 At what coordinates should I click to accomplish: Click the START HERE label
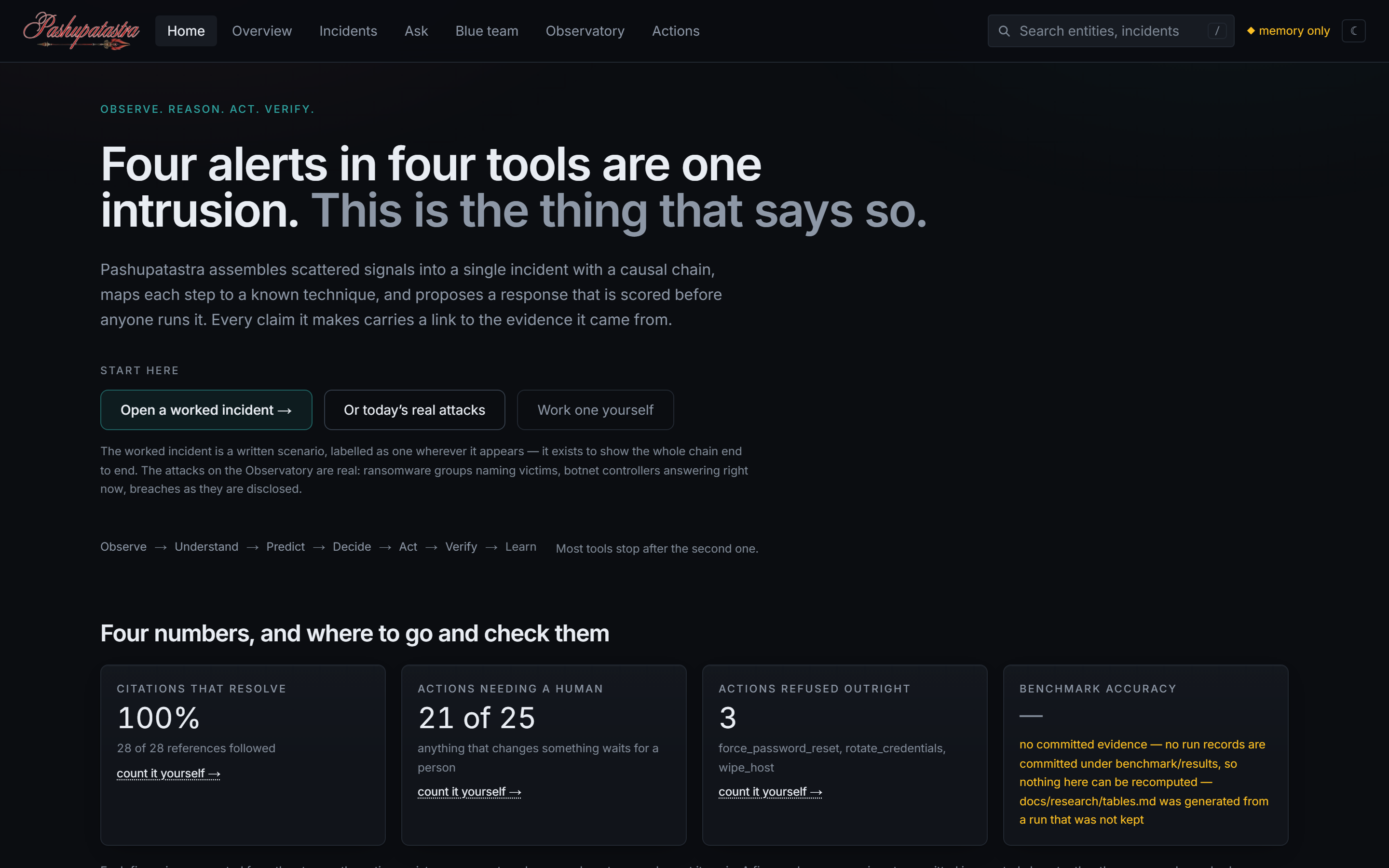pos(139,370)
